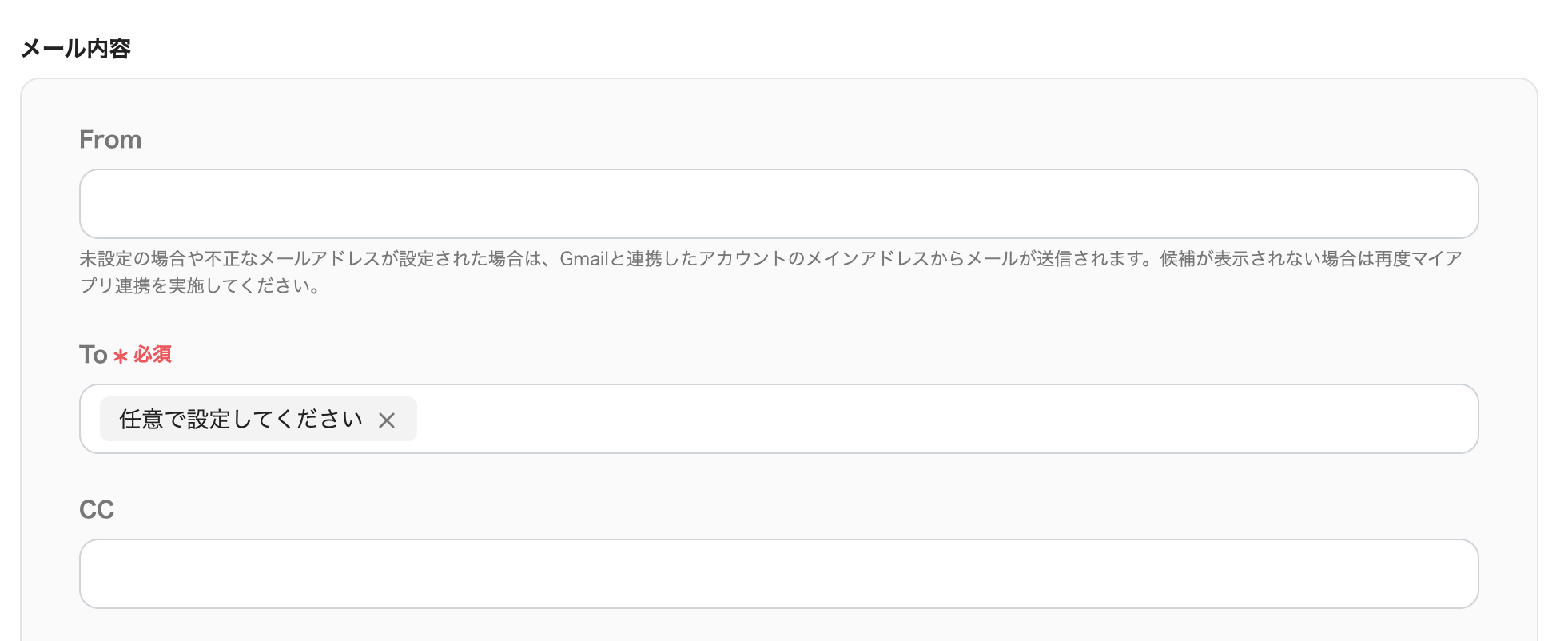
Task: Click the red asterisk beside the To label
Action: tap(120, 356)
